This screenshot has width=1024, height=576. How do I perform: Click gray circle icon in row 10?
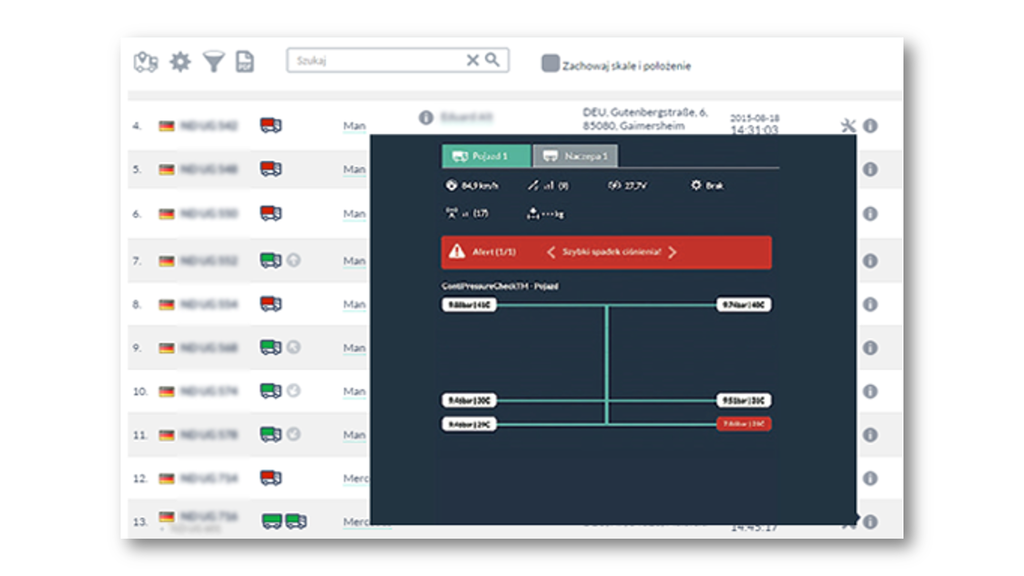point(294,391)
